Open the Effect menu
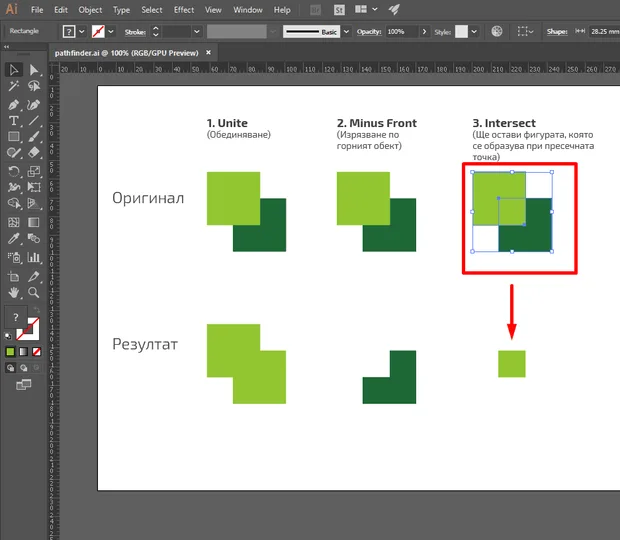620x540 pixels. pyautogui.click(x=184, y=10)
